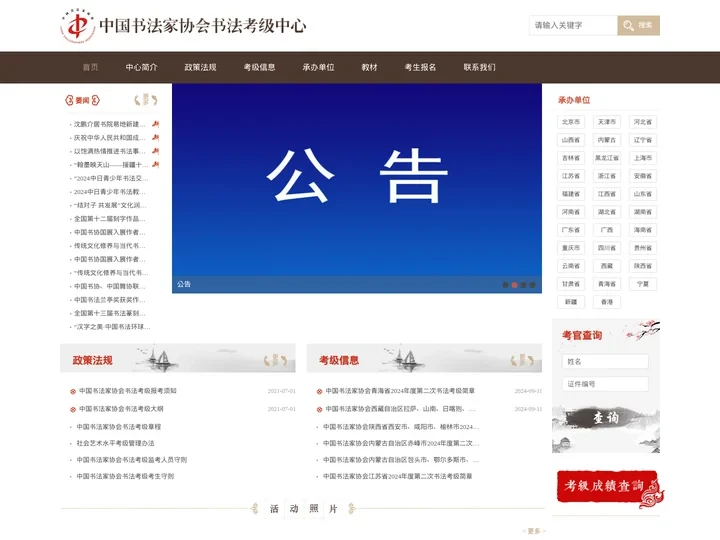Open 中国书法家协会书法考级大纲 link
Viewport: 720px width, 540px height.
click(x=121, y=409)
